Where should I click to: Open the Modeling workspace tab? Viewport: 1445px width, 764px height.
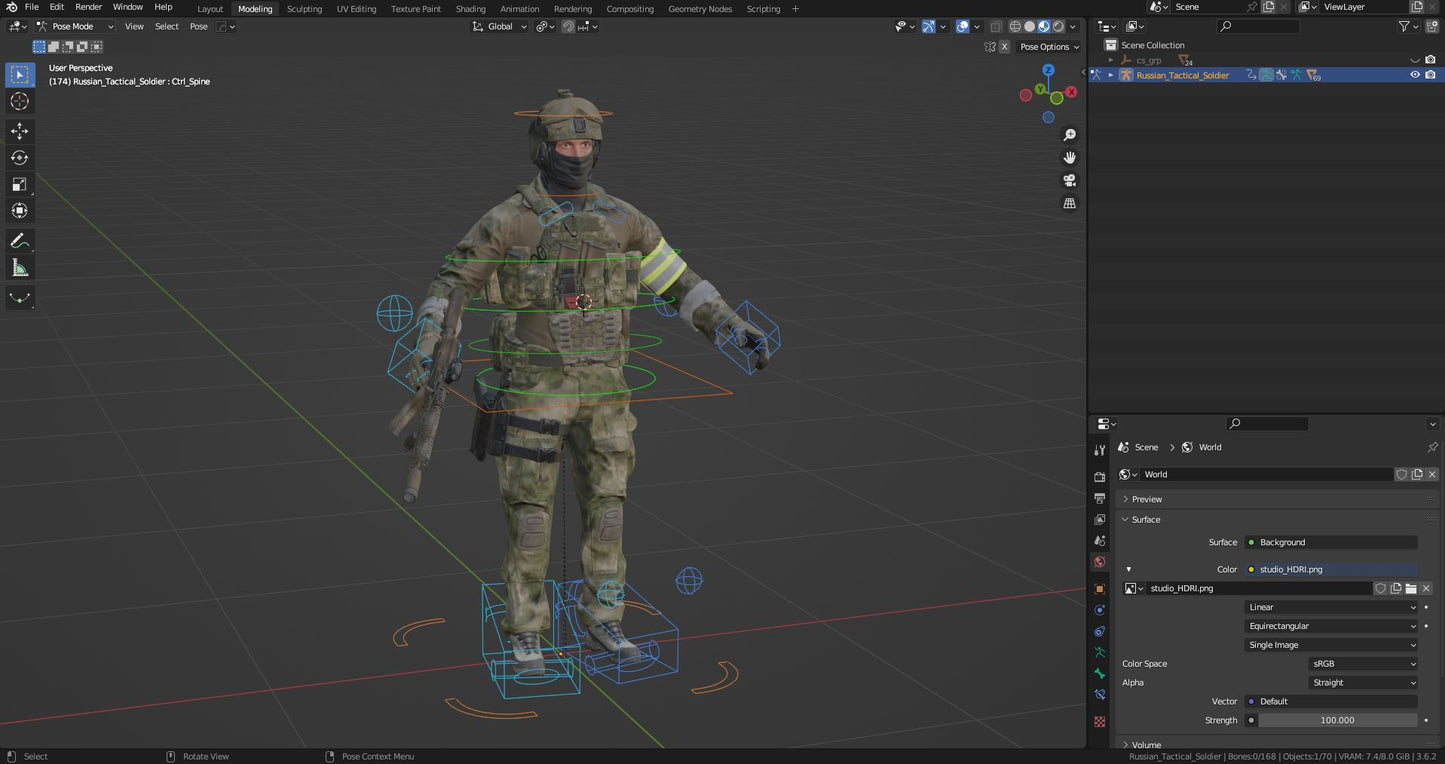255,8
